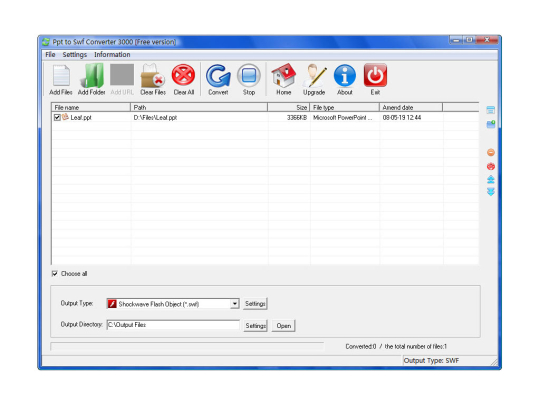
Task: Sort by the Size column header
Action: click(289, 107)
